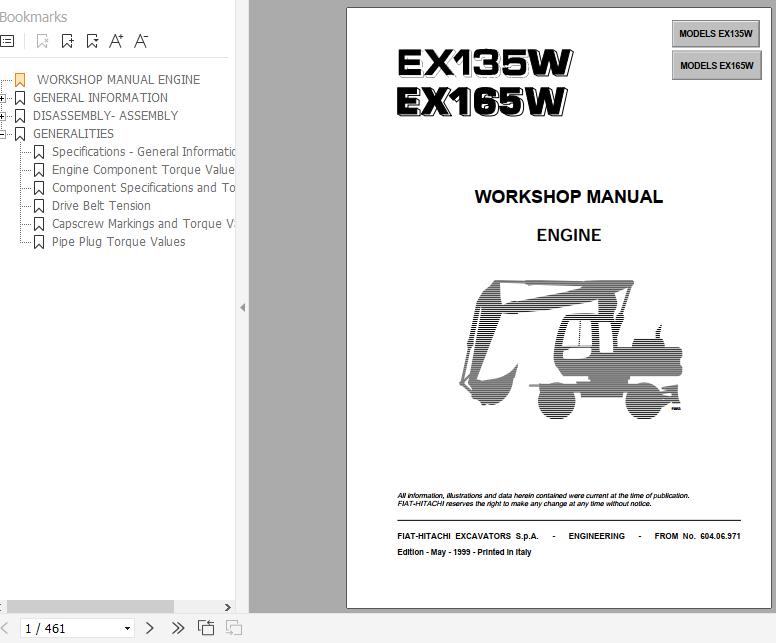The width and height of the screenshot is (776, 643).
Task: Click the bookmark icon beside Pipe Plug Torque Values
Action: point(39,242)
